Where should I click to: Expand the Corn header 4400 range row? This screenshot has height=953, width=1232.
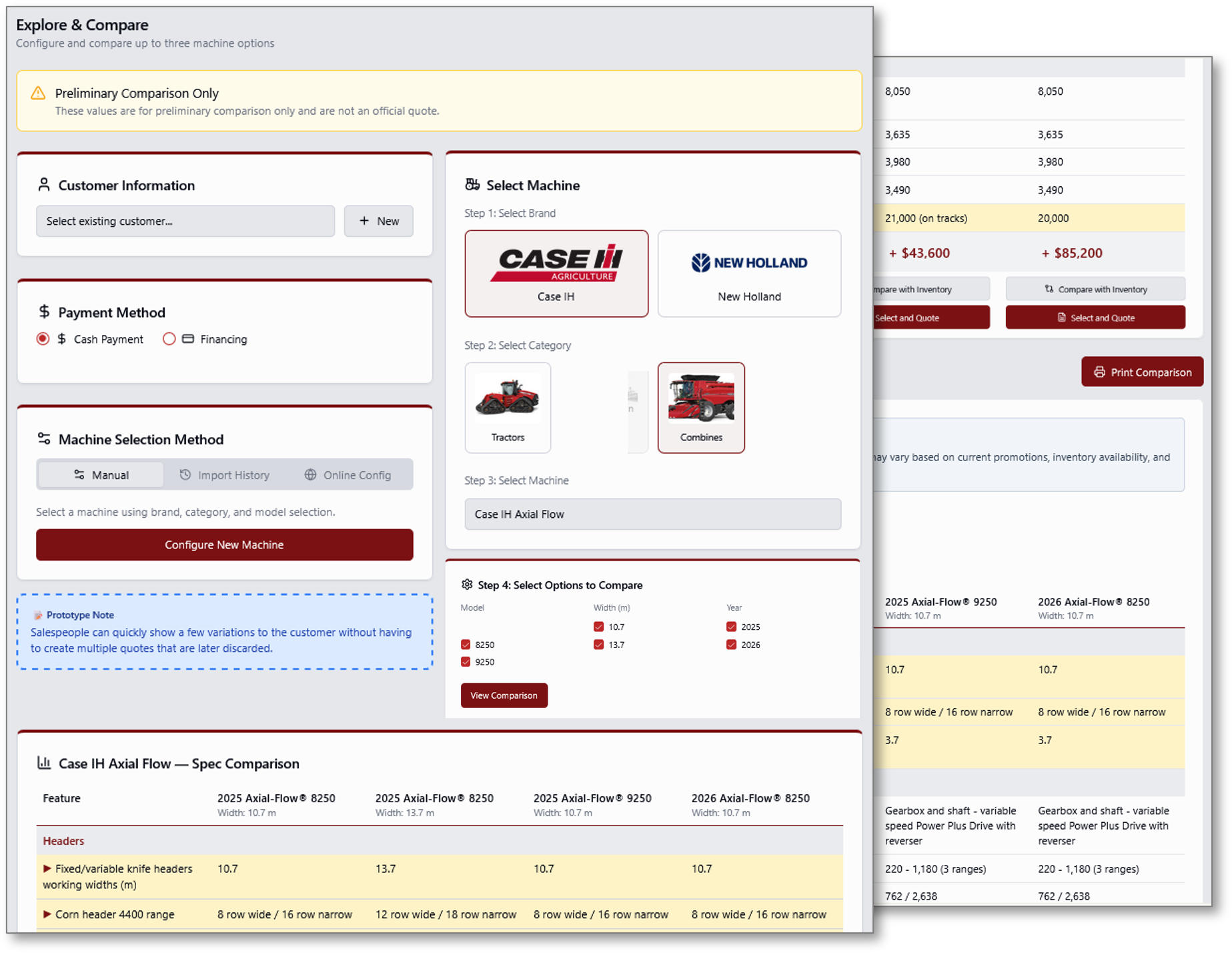click(47, 914)
